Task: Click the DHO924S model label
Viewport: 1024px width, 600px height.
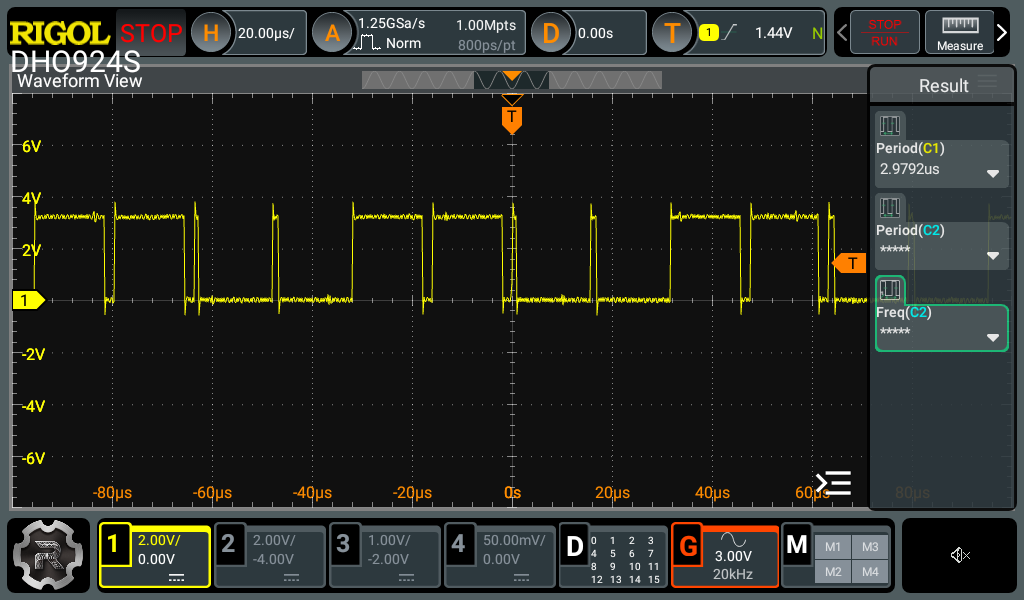Action: pos(75,62)
